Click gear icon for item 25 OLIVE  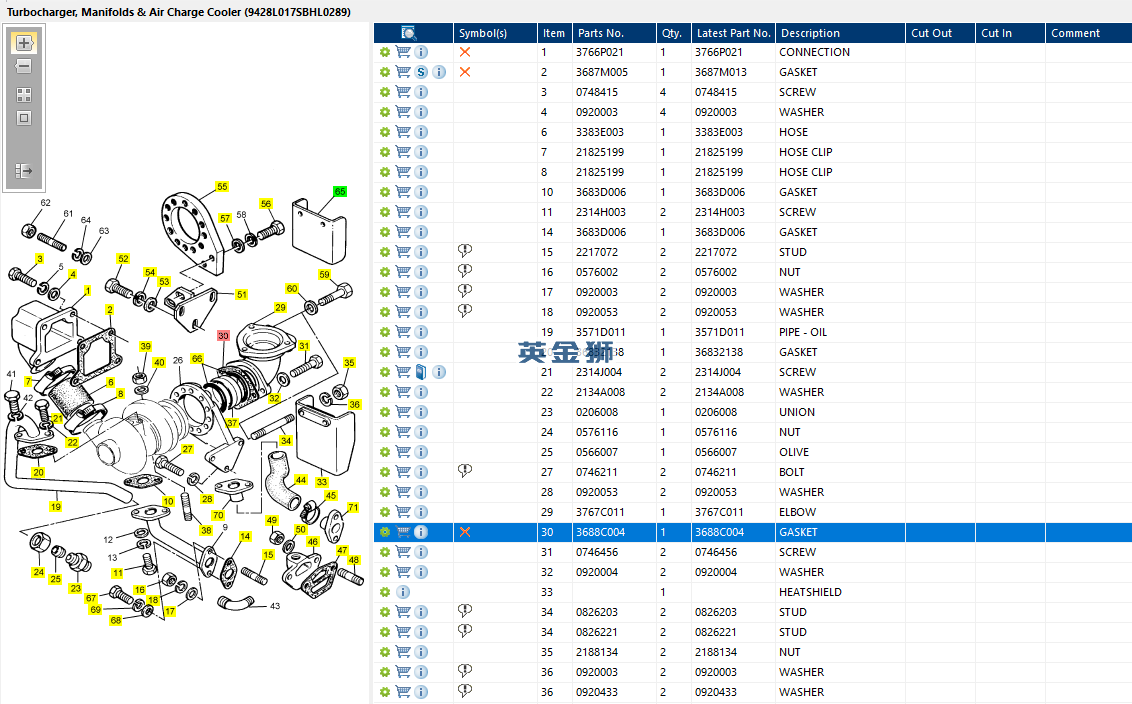tap(385, 452)
